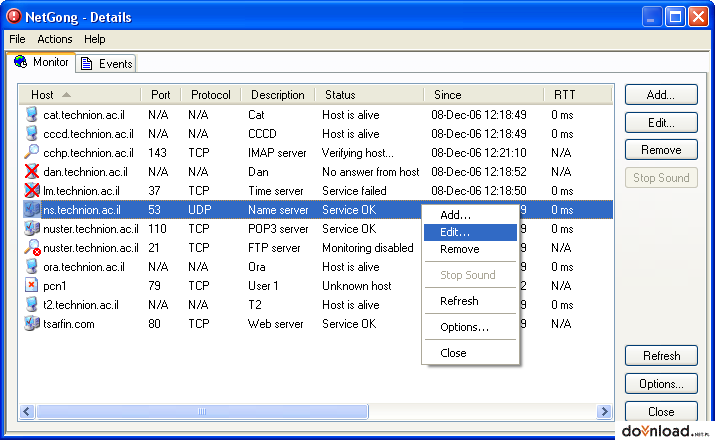The image size is (715, 440).
Task: Click the UDP protocol cell
Action: coord(200,210)
